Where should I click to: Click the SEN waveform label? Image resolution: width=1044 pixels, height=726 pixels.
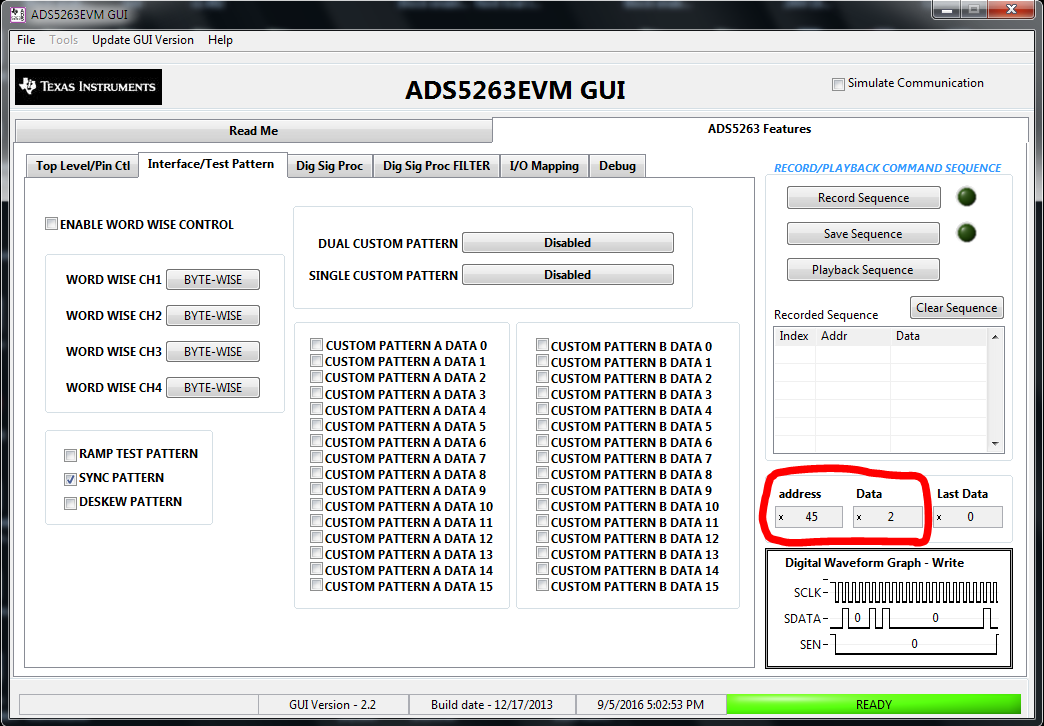[810, 645]
